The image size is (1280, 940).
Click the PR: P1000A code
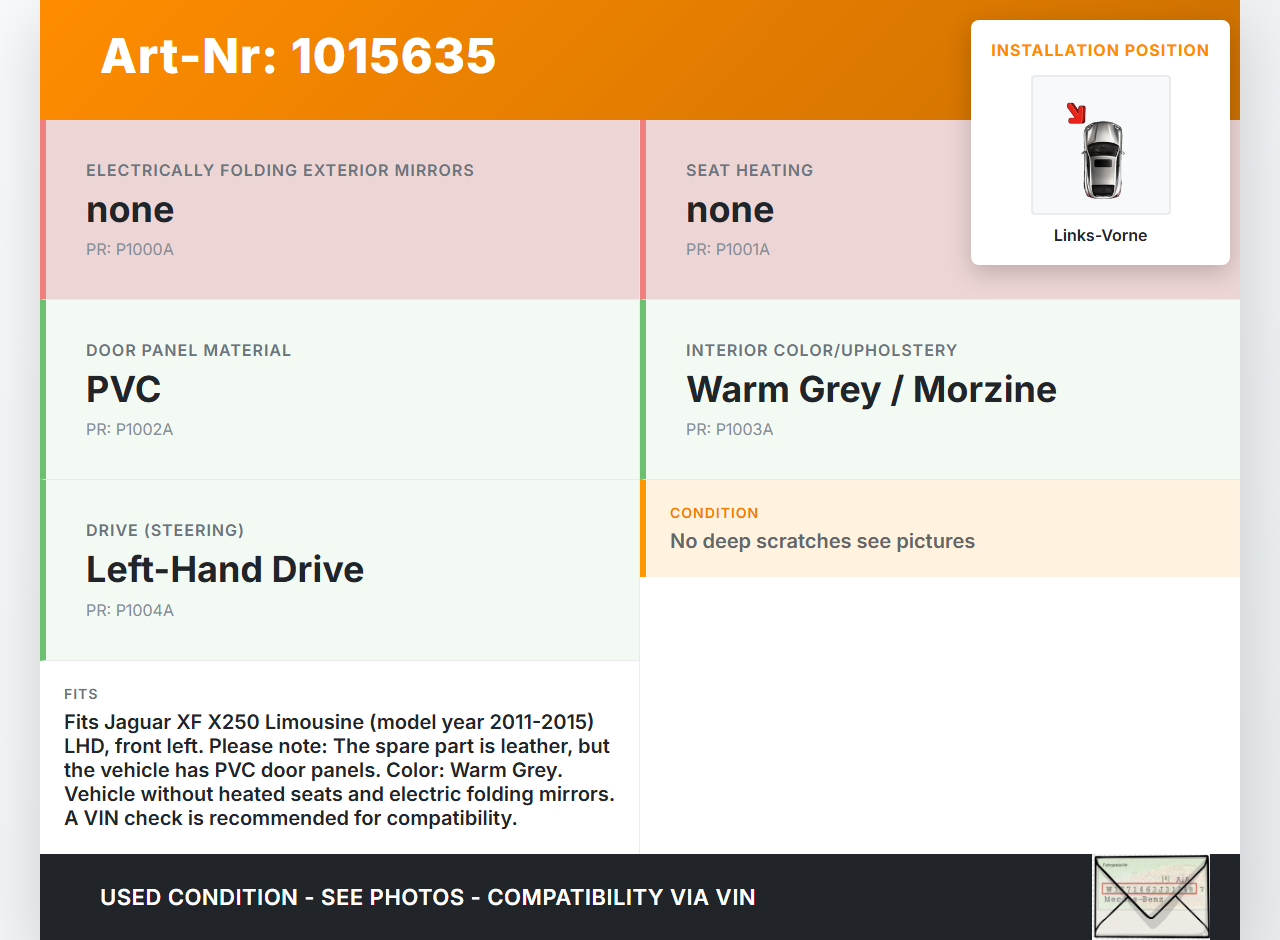pos(130,249)
